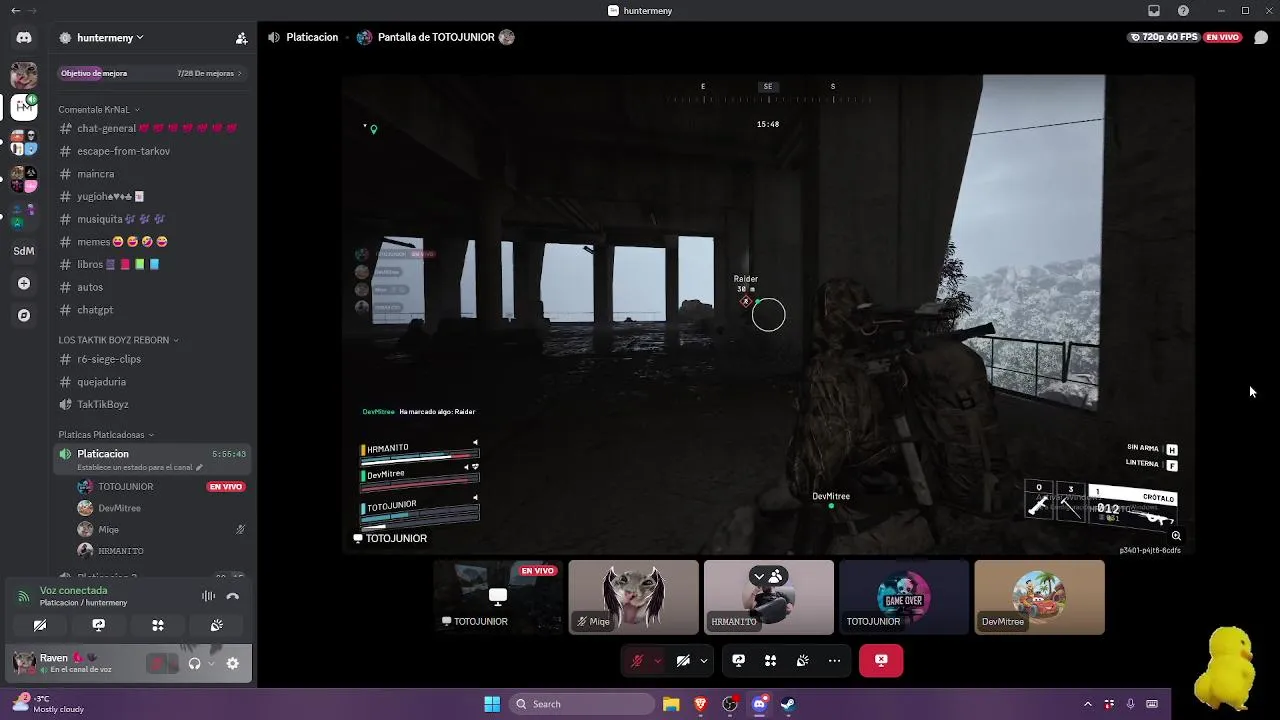Navigate back with the title bar arrow
The width and height of the screenshot is (1280, 720).
[15, 10]
